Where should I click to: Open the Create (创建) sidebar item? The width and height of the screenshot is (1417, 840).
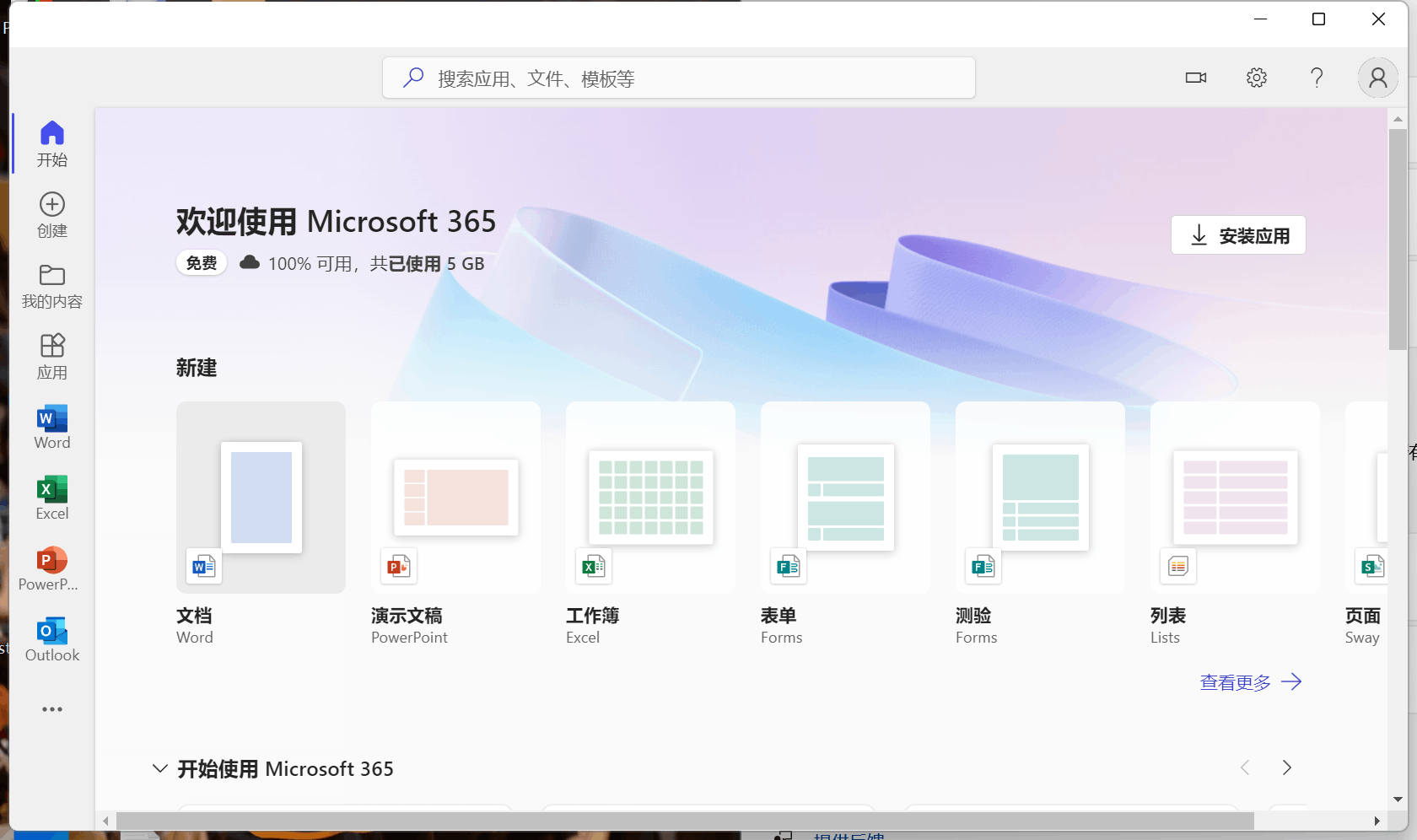coord(52,214)
